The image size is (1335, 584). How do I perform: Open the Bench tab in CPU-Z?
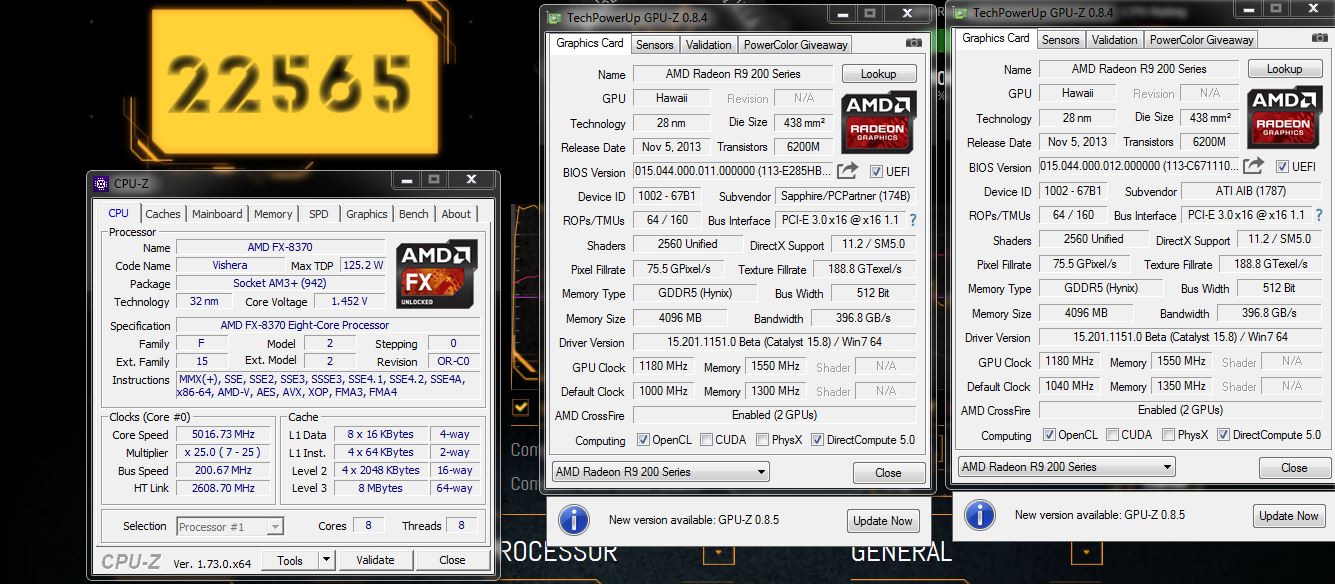tap(414, 214)
